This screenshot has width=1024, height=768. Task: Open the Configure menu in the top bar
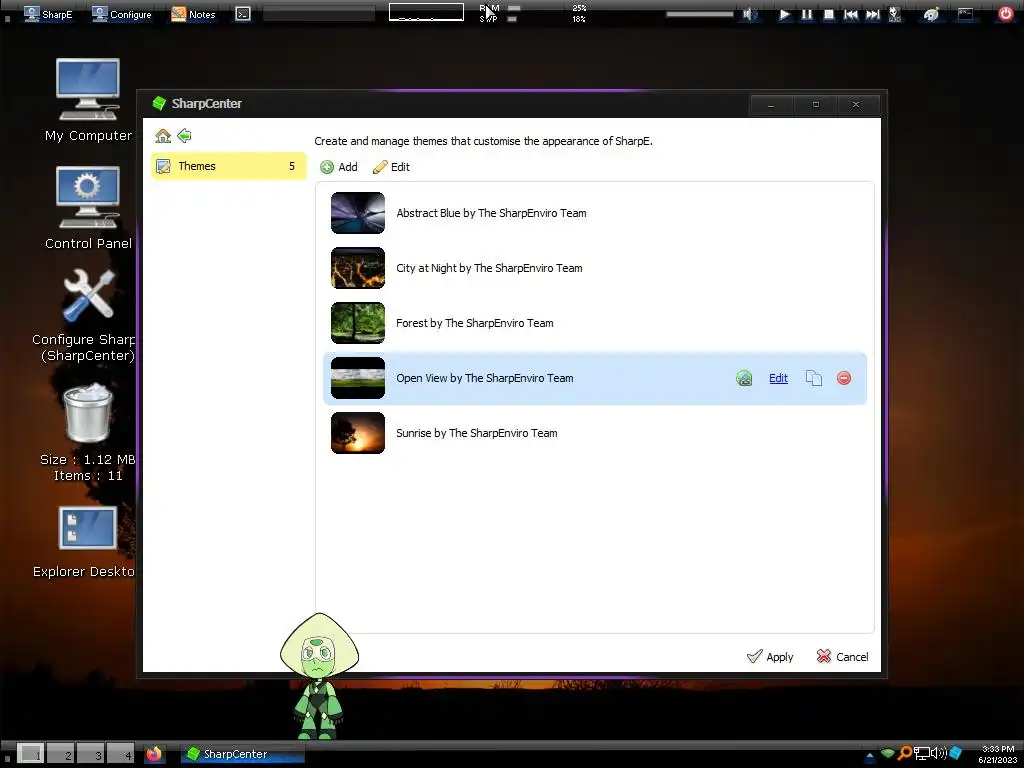click(x=122, y=14)
